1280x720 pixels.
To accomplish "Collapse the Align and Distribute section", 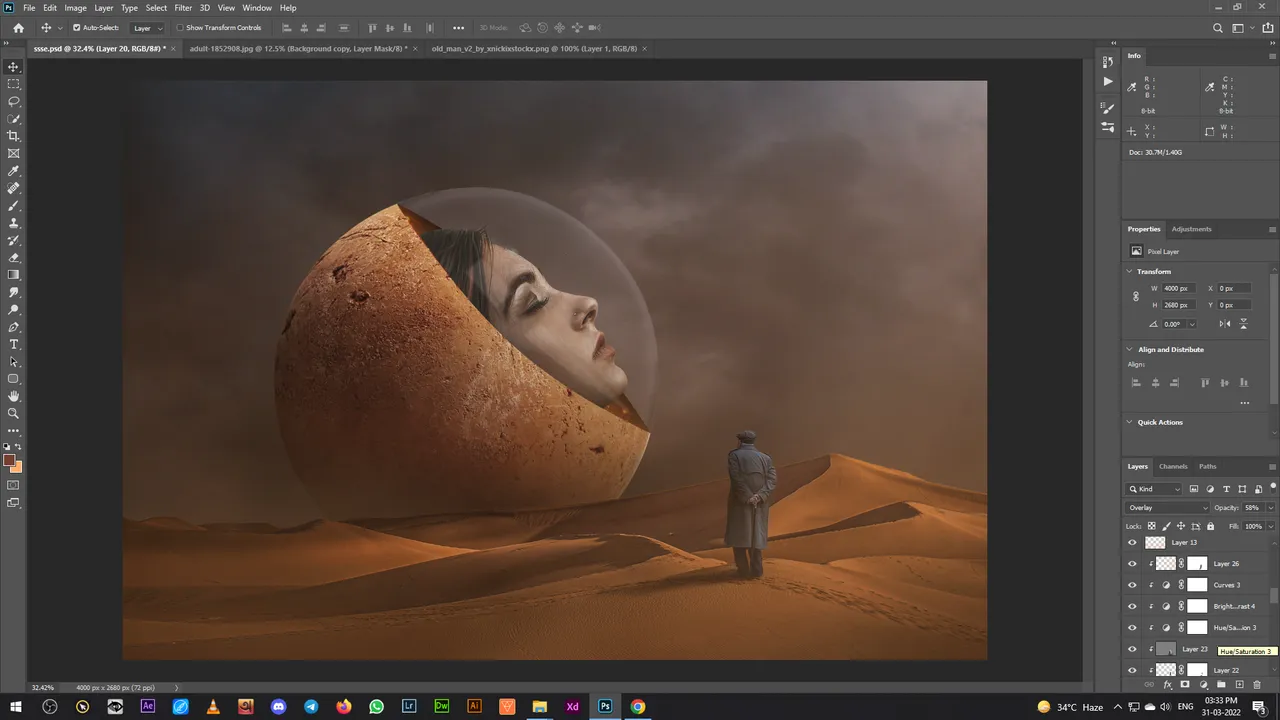I will (x=1130, y=350).
